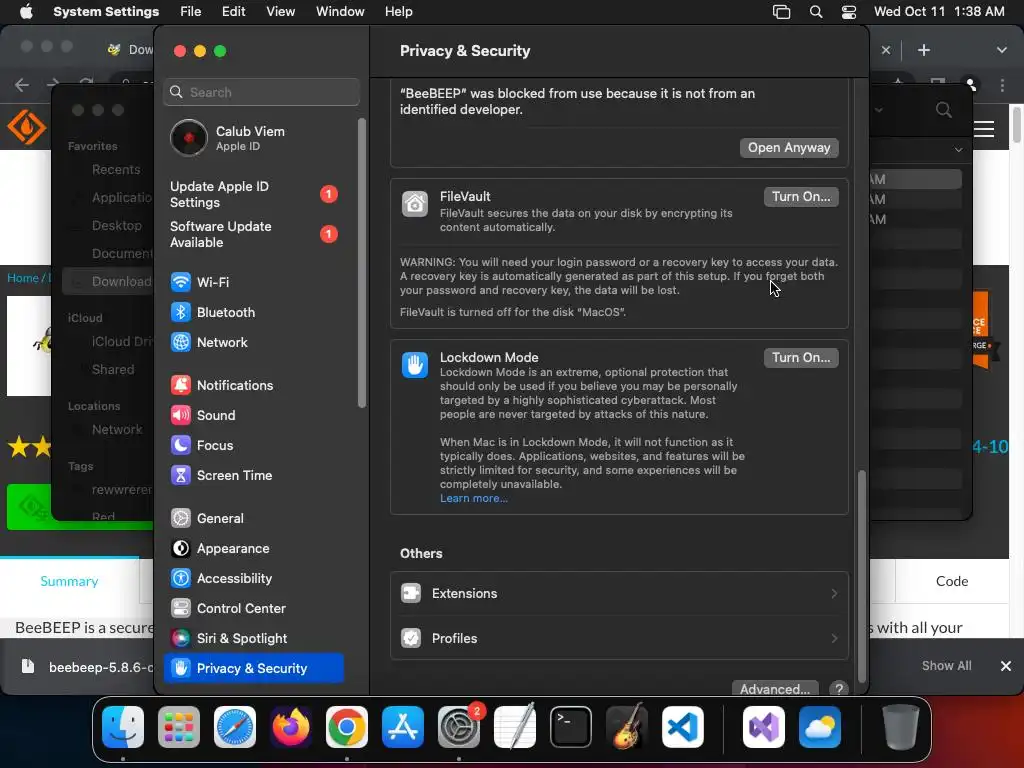The width and height of the screenshot is (1024, 768).
Task: Open GarageBand from Dock
Action: 627,727
